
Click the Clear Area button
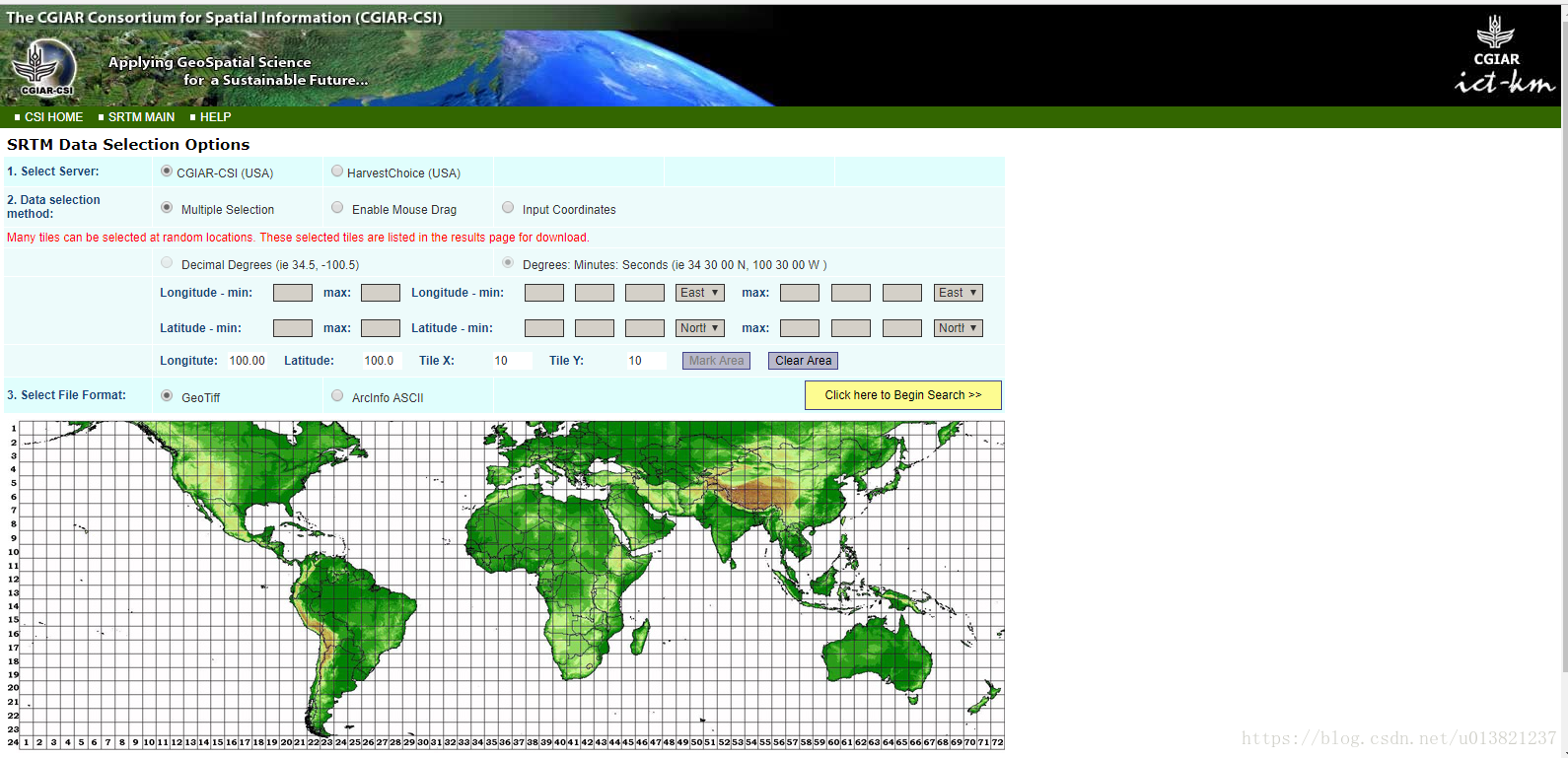[803, 361]
